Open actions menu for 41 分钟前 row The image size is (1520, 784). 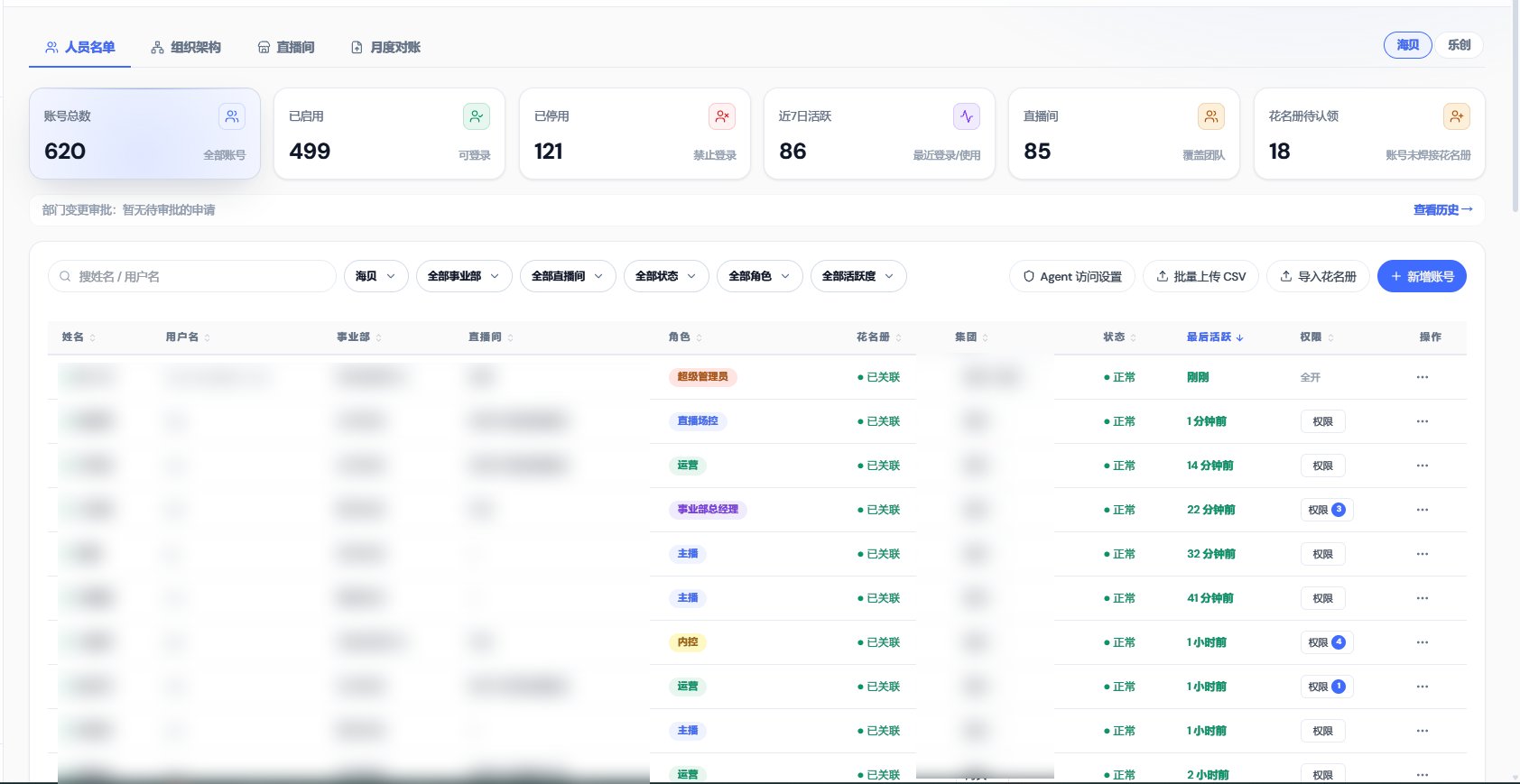pyautogui.click(x=1423, y=598)
